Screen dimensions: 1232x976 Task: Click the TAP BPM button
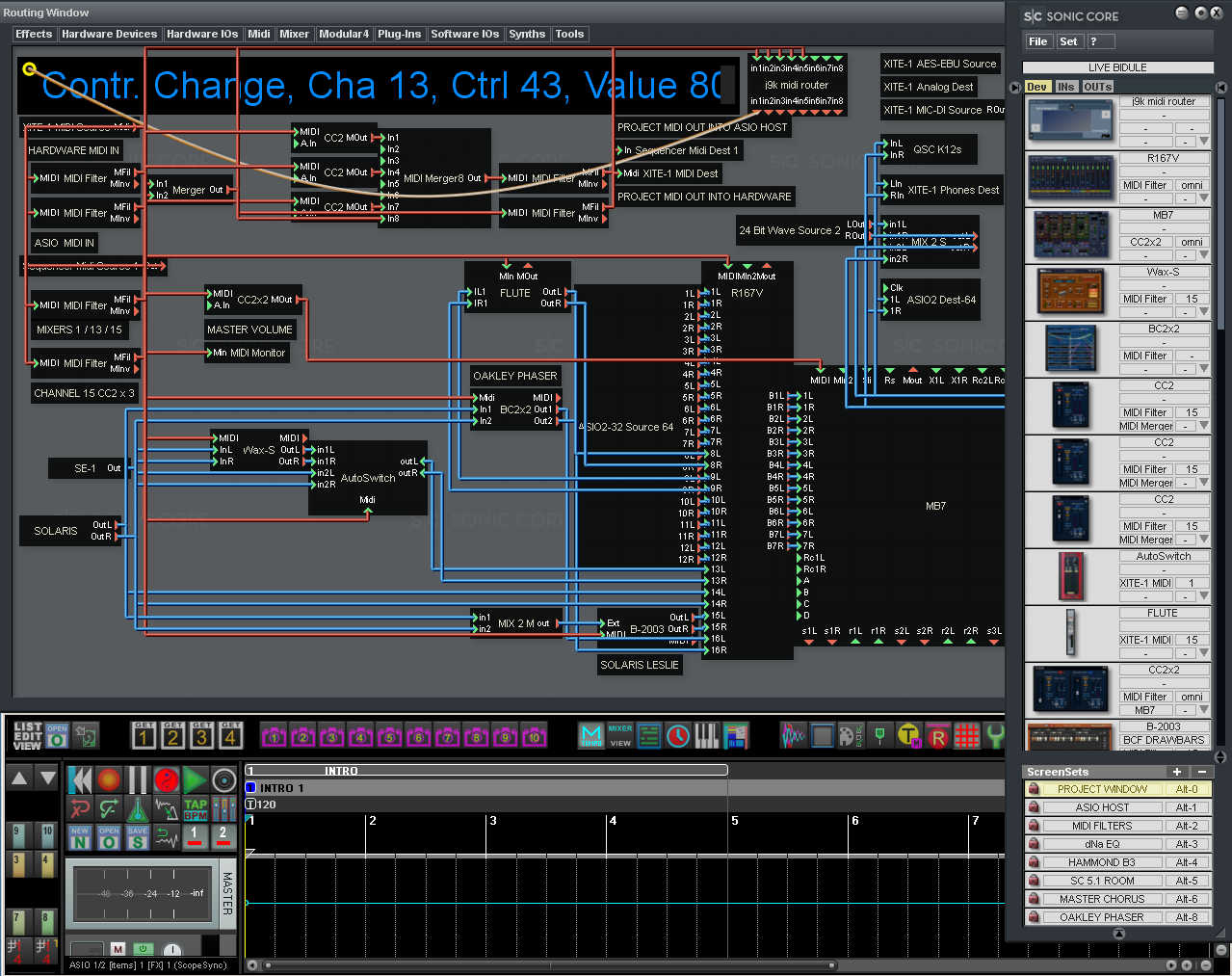pyautogui.click(x=196, y=808)
